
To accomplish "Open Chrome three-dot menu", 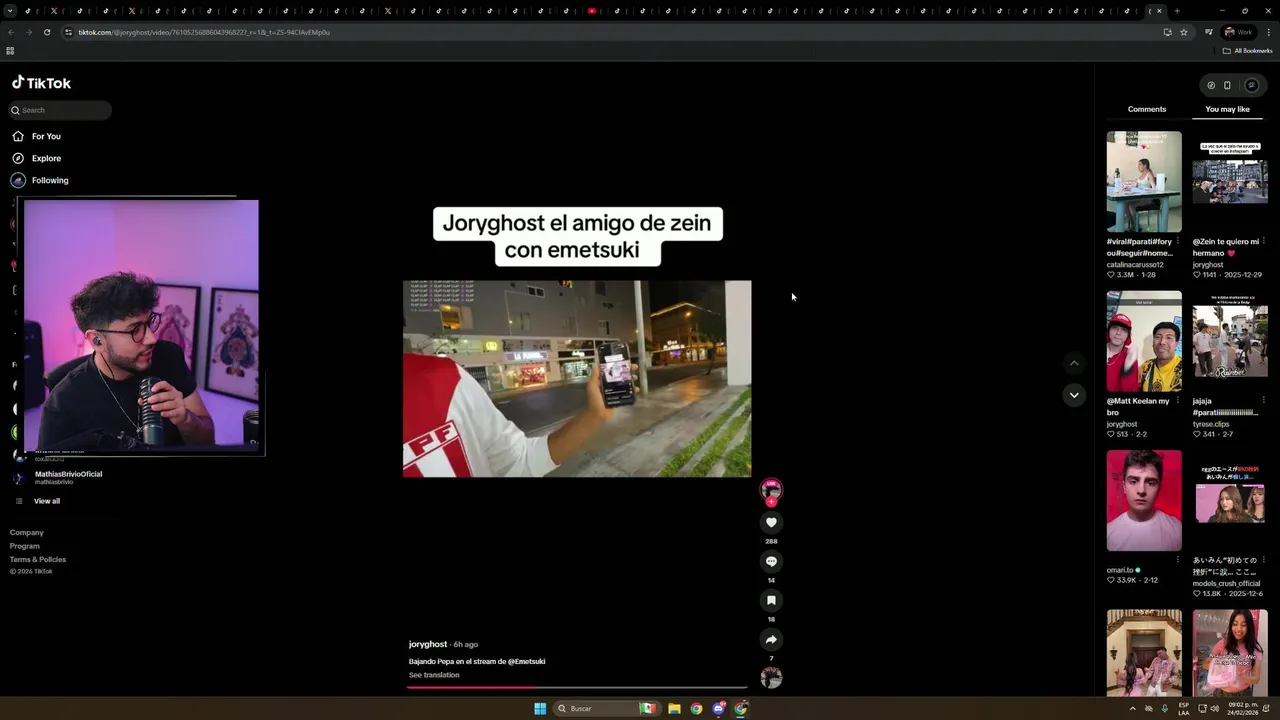I will [x=1269, y=32].
